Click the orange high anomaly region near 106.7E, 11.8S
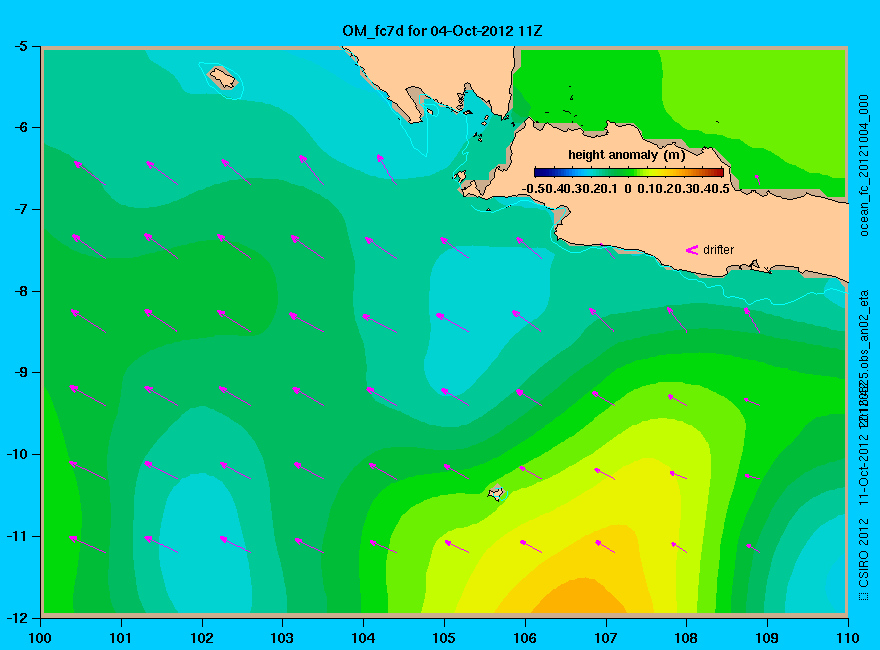Image resolution: width=880 pixels, height=650 pixels. pyautogui.click(x=581, y=596)
